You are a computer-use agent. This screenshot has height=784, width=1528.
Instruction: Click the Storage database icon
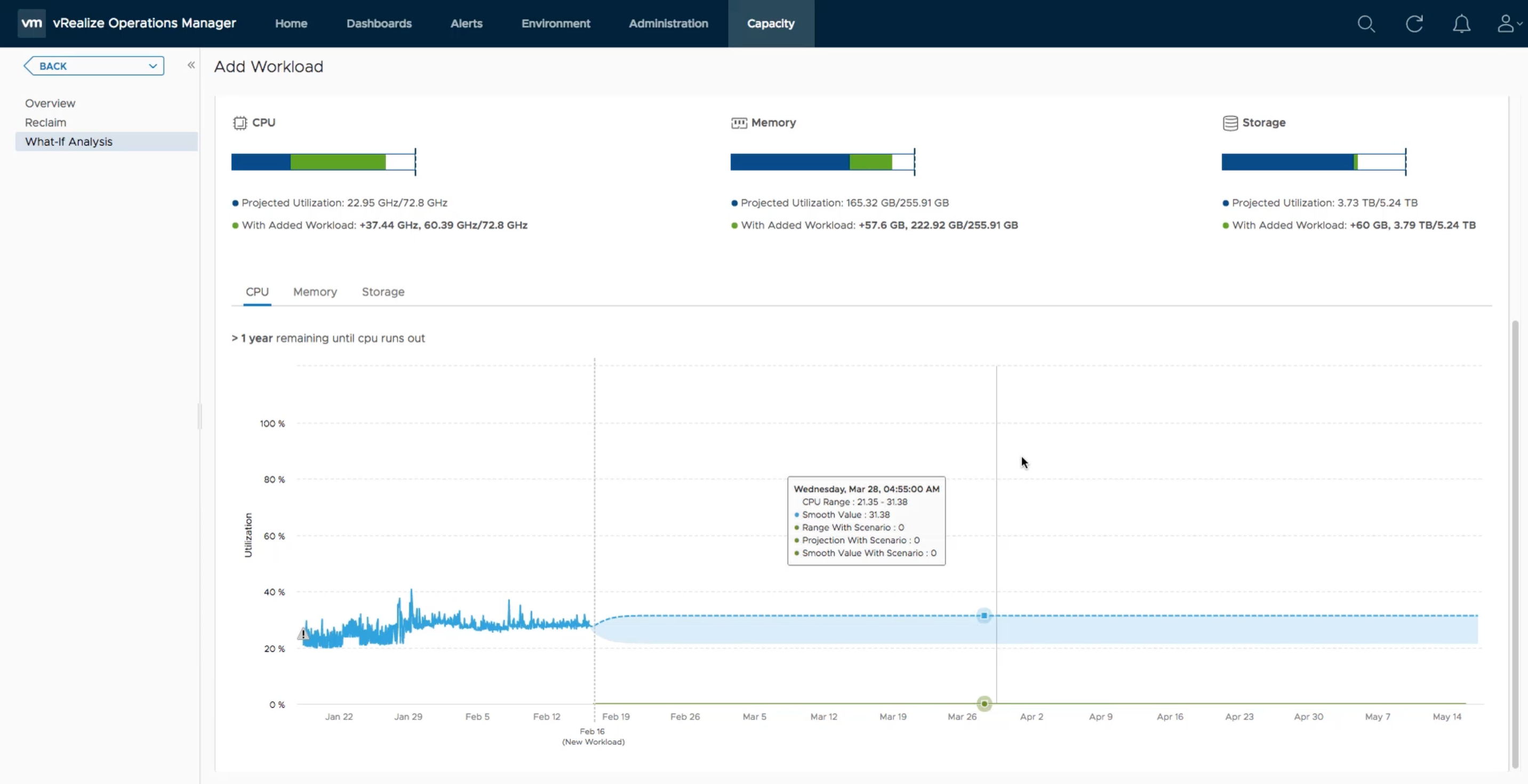tap(1230, 123)
